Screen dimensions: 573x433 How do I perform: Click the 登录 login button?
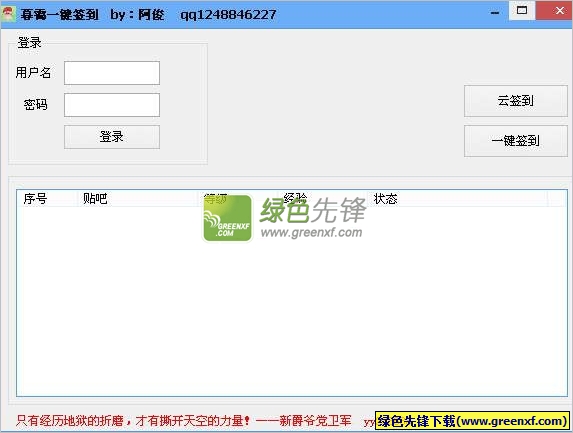point(112,137)
